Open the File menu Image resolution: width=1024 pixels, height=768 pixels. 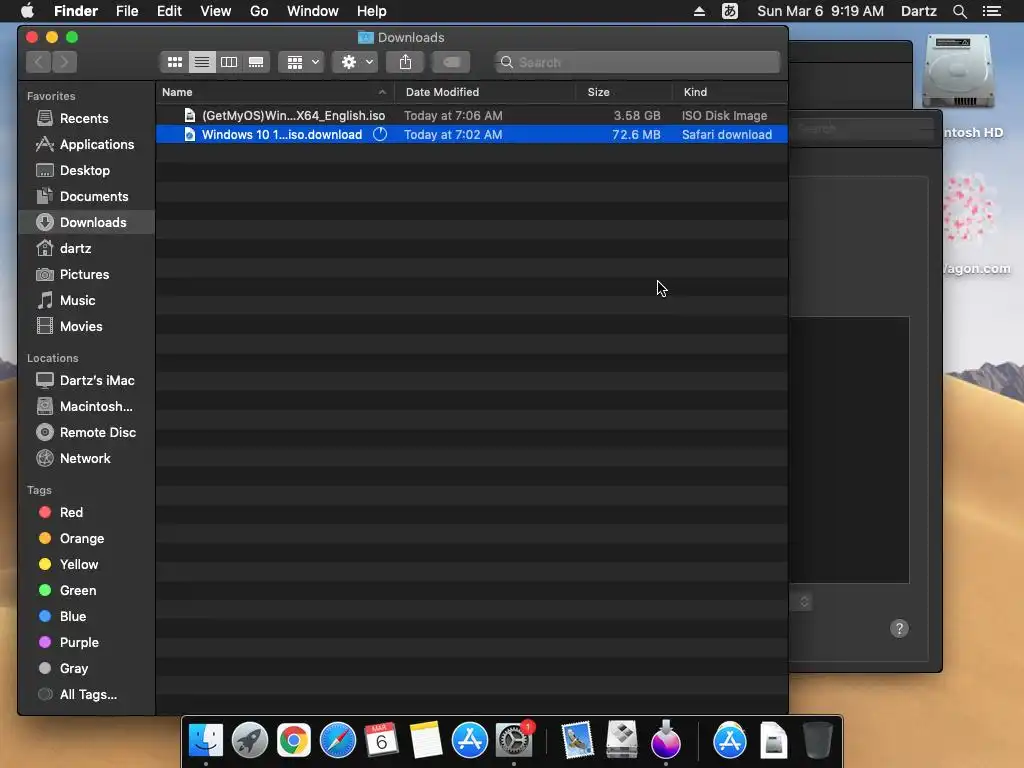[x=127, y=11]
